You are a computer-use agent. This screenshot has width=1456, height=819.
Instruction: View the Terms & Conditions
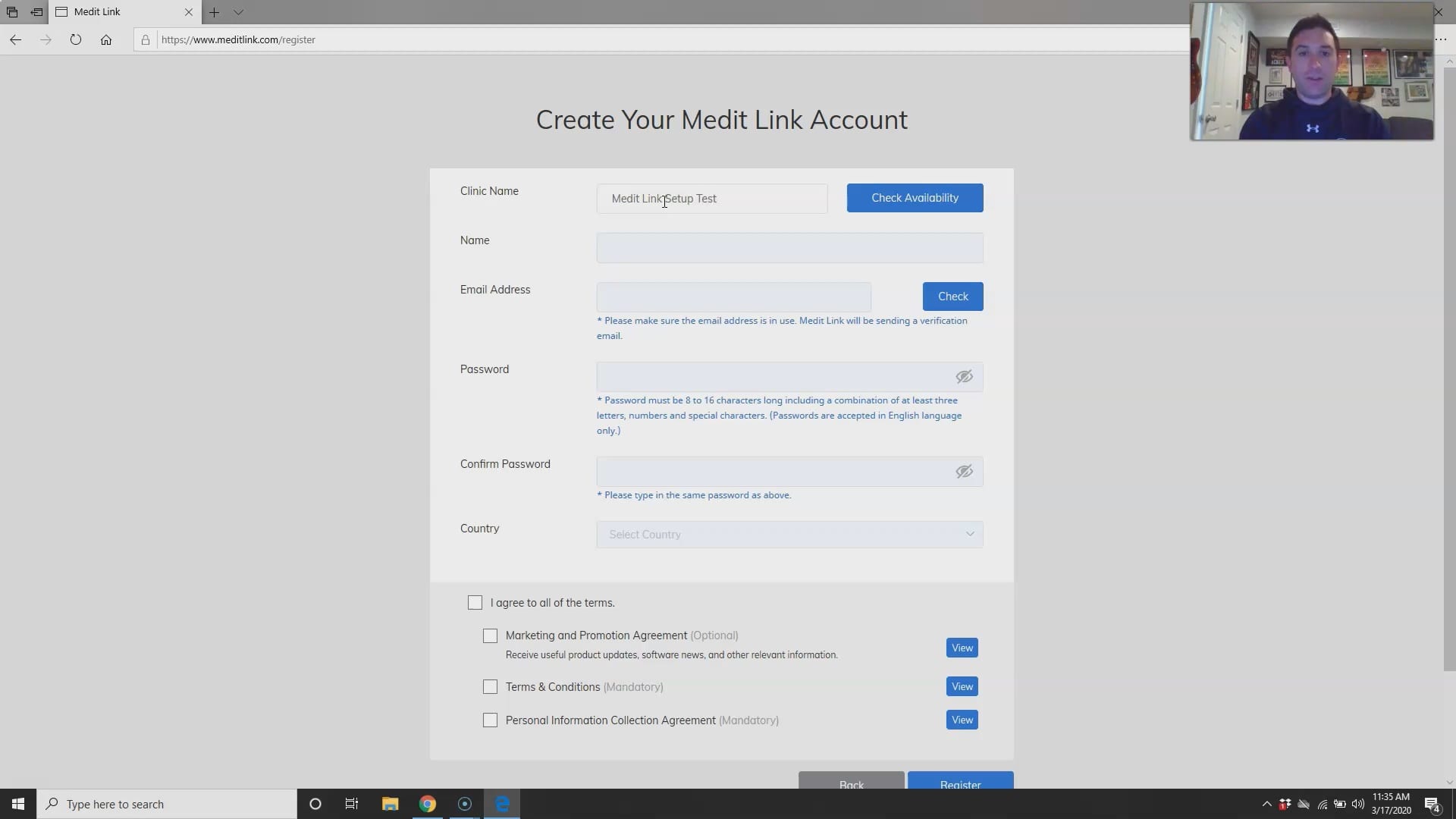pos(962,686)
